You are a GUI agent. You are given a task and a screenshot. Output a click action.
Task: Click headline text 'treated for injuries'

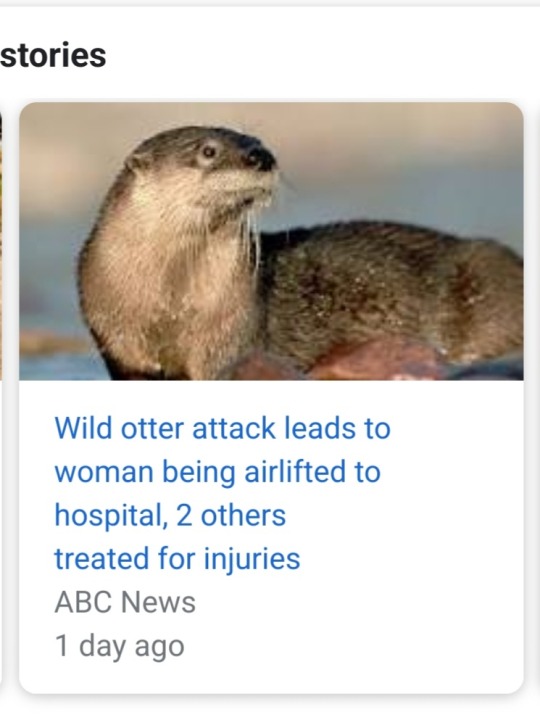[x=177, y=559]
